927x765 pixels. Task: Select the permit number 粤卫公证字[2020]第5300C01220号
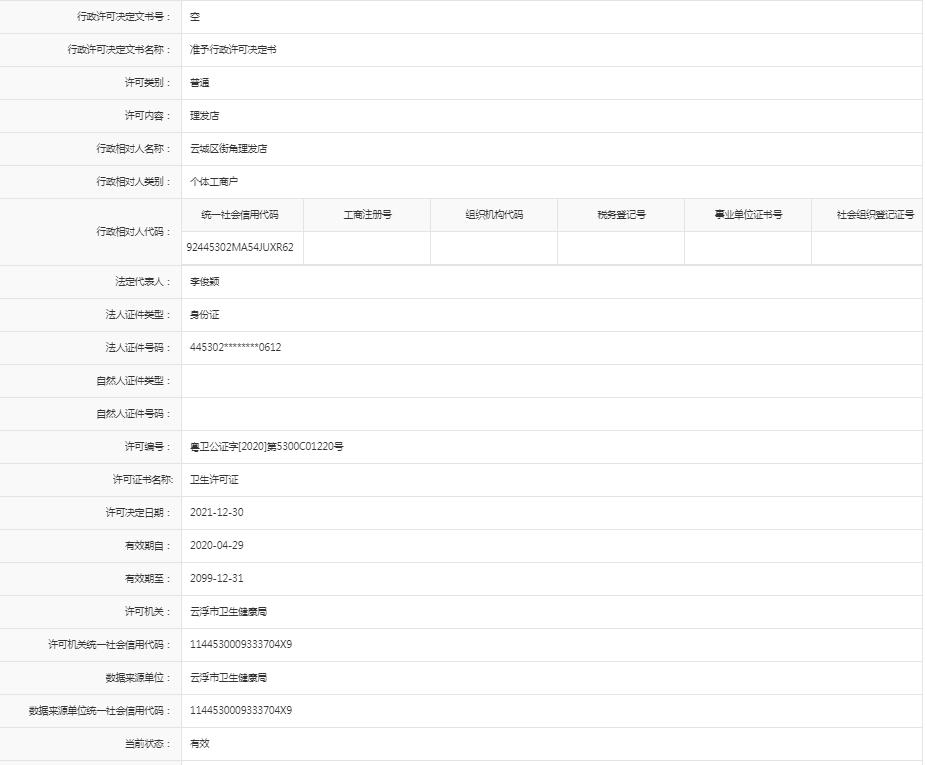tap(266, 447)
